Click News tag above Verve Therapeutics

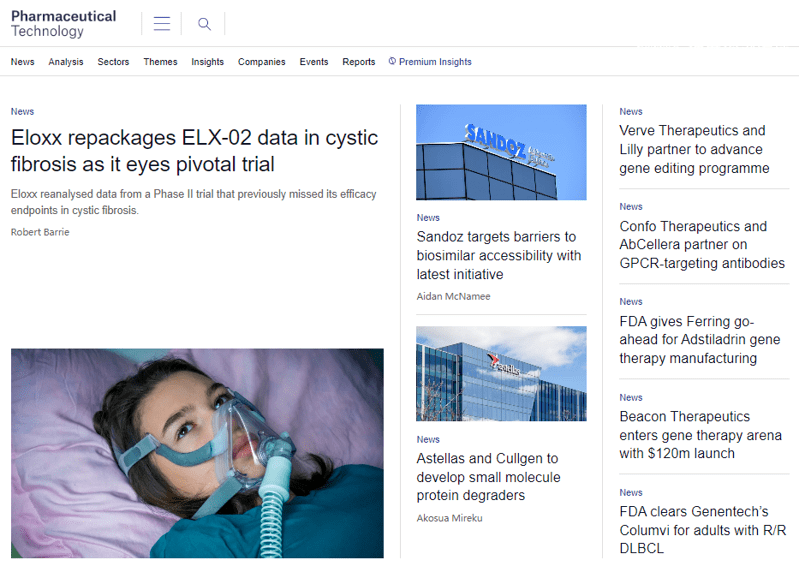point(631,112)
